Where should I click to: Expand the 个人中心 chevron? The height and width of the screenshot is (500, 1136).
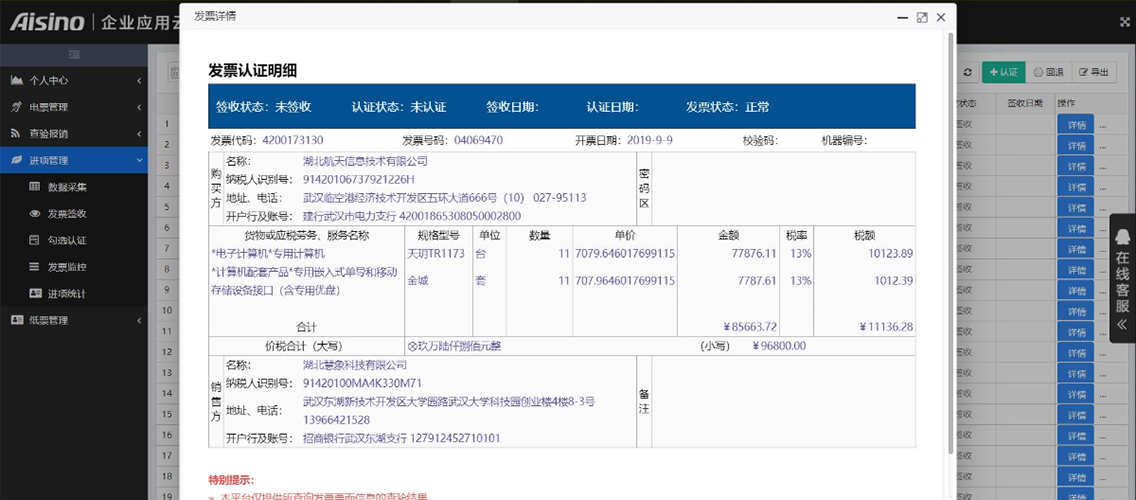coord(139,80)
